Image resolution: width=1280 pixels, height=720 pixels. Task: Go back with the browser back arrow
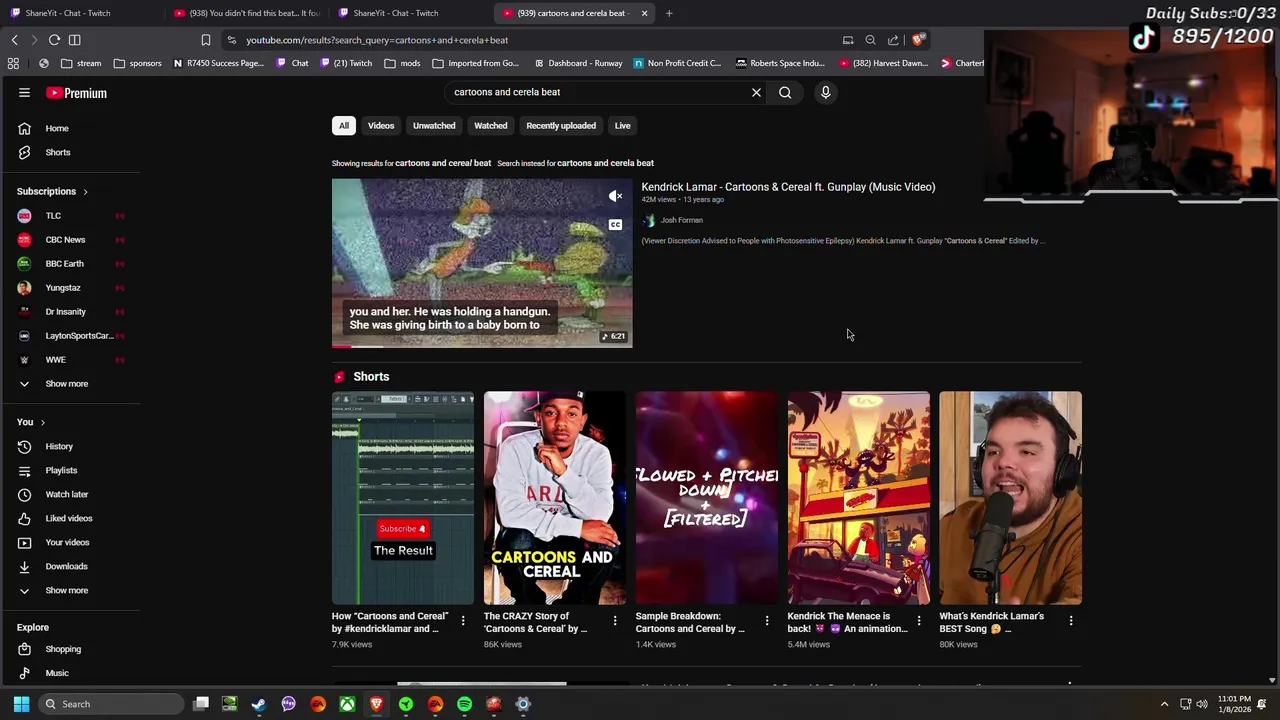[x=15, y=40]
